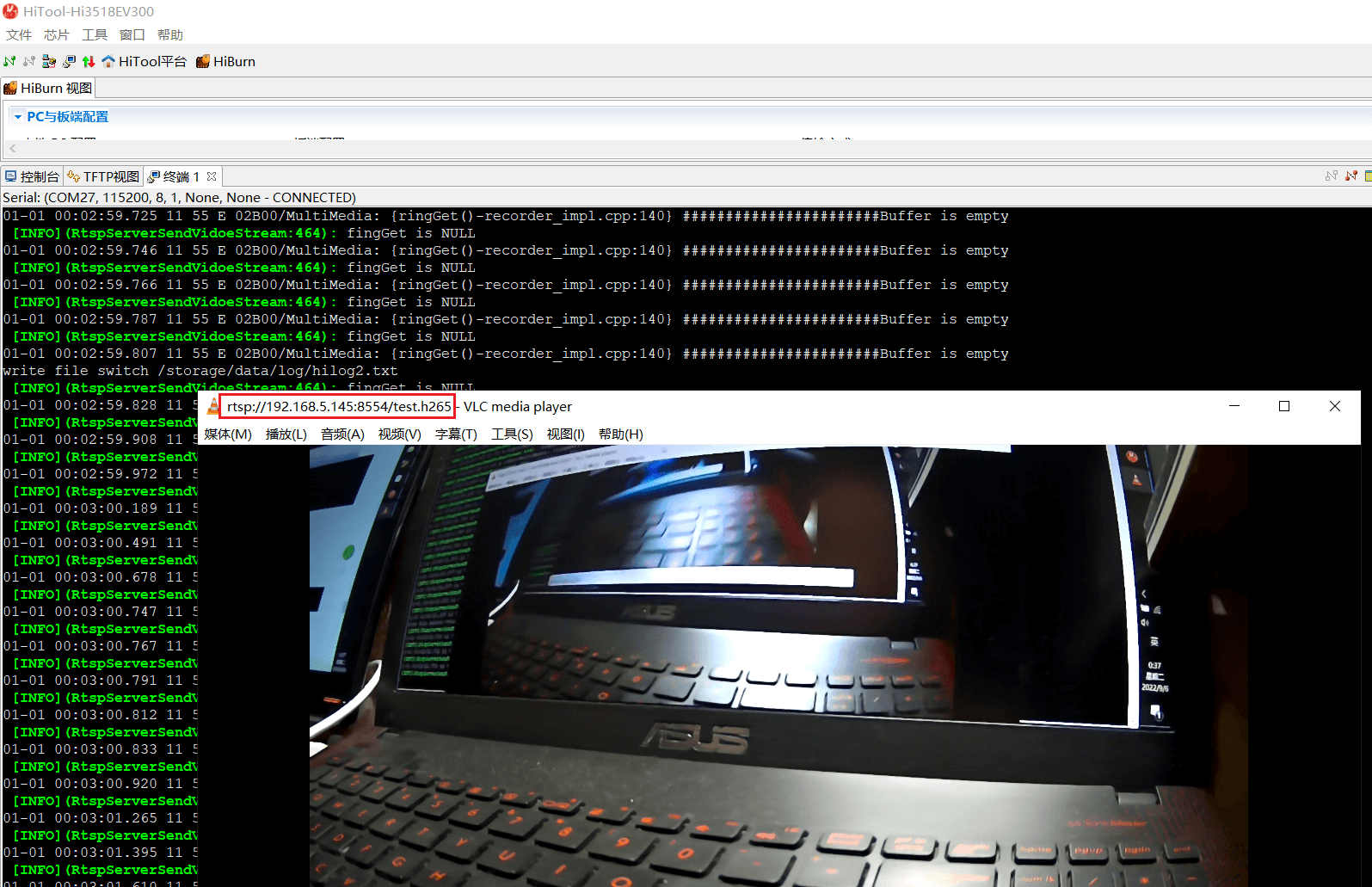Open VLC's 播放(L) menu
The height and width of the screenshot is (887, 1372).
coord(286,434)
